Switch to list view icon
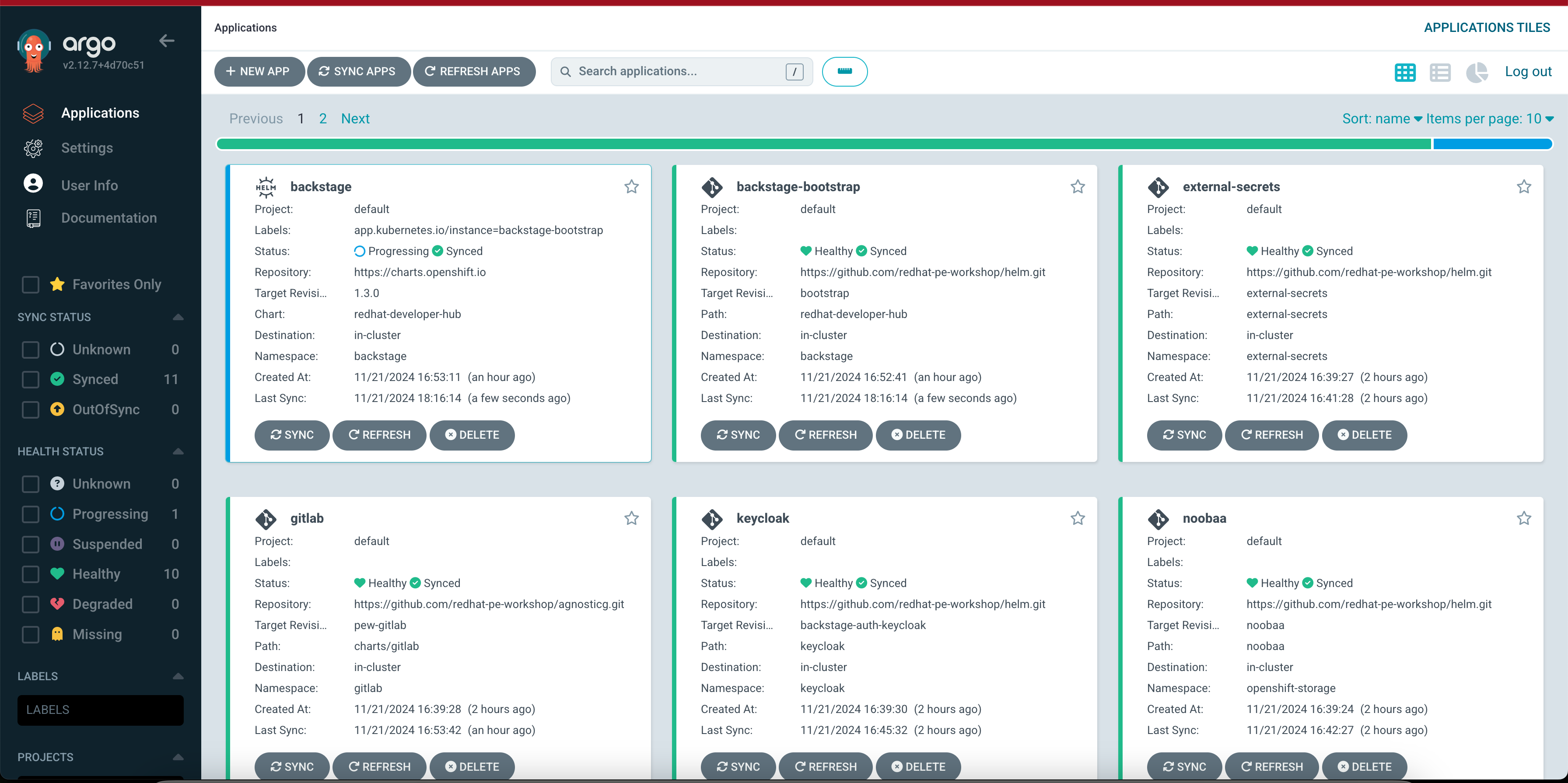Screen dimensions: 1568x783 pos(1440,73)
